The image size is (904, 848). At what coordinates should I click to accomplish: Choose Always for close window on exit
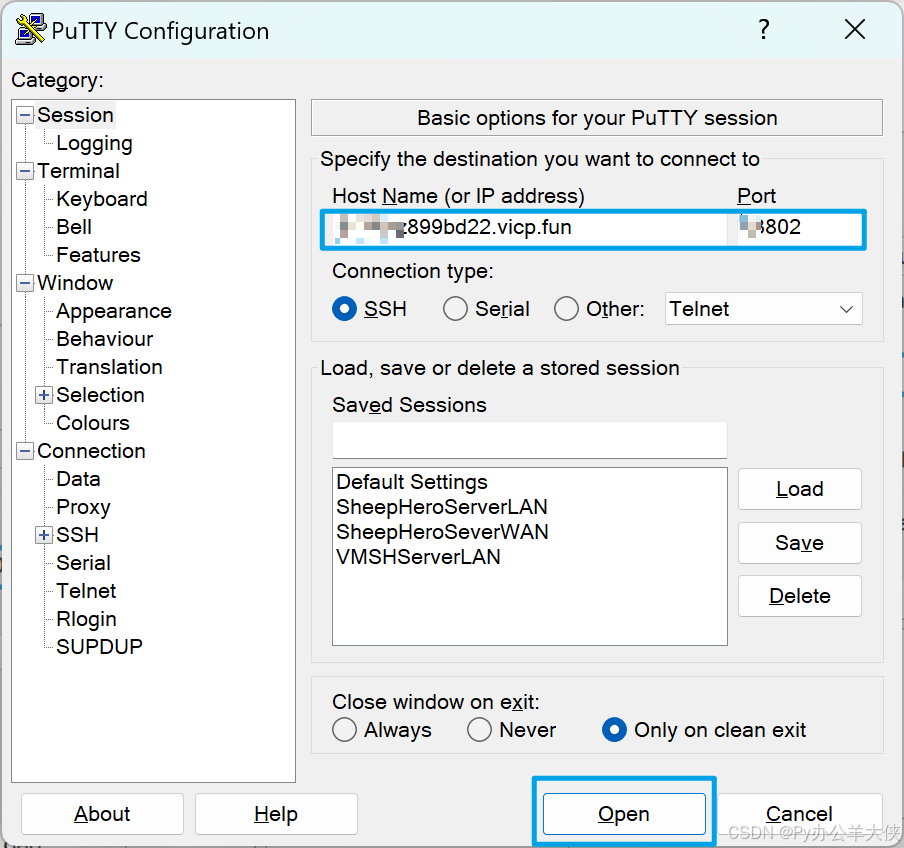coord(344,730)
